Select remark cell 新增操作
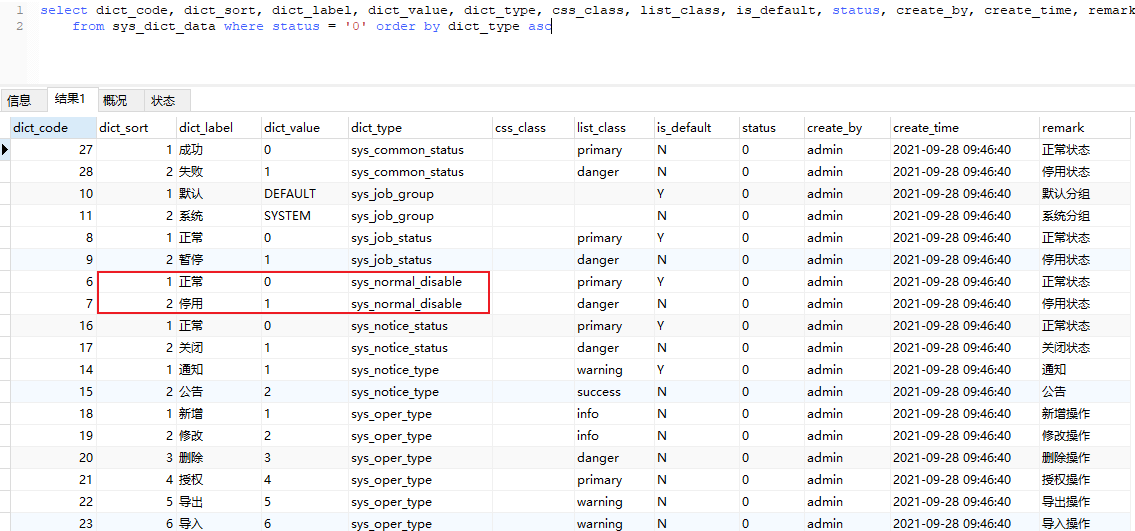The width and height of the screenshot is (1135, 531). click(1087, 414)
